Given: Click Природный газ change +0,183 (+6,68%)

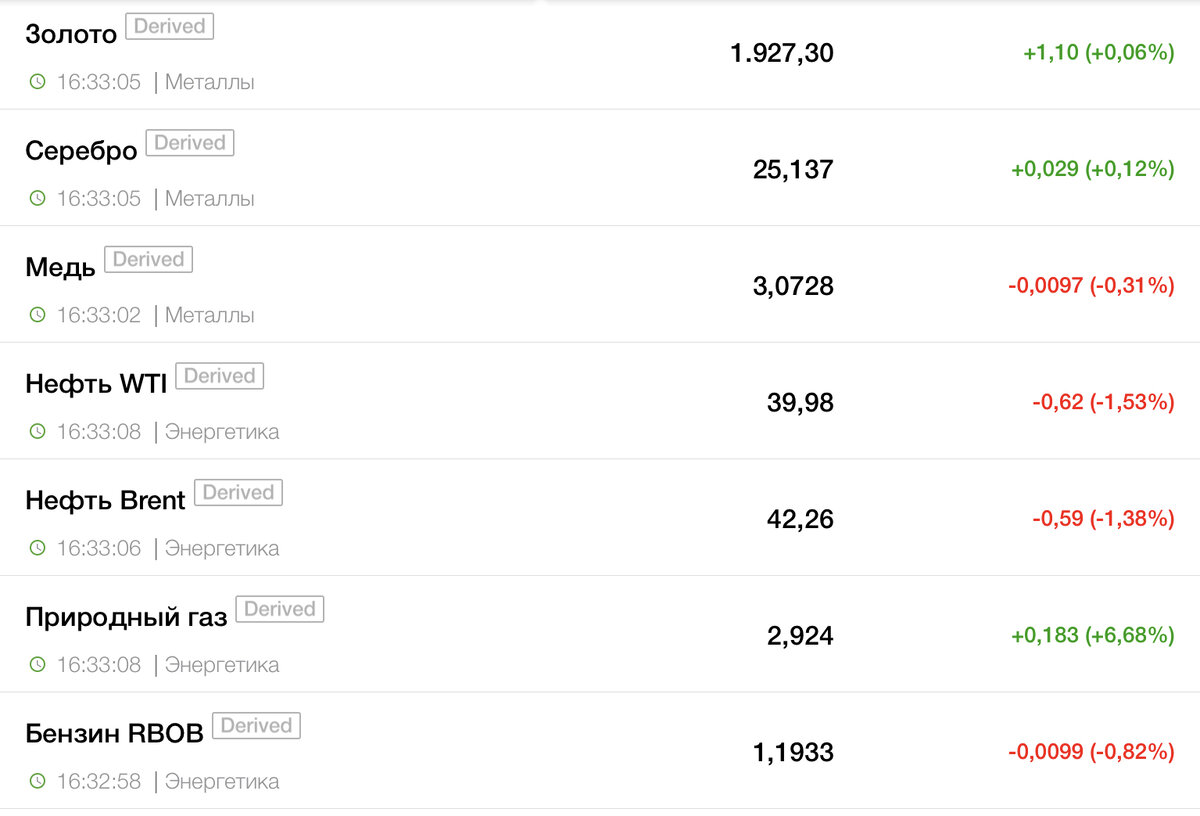Looking at the screenshot, I should (1093, 636).
